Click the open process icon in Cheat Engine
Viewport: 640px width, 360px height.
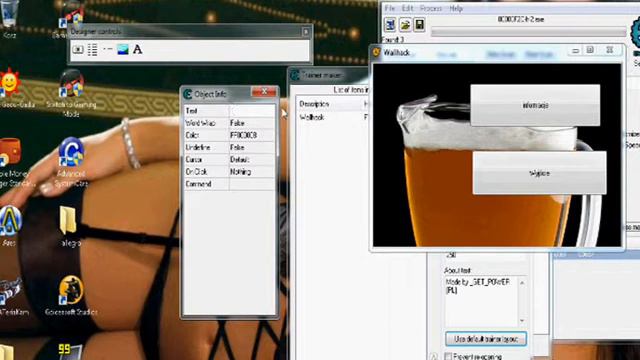coord(390,24)
